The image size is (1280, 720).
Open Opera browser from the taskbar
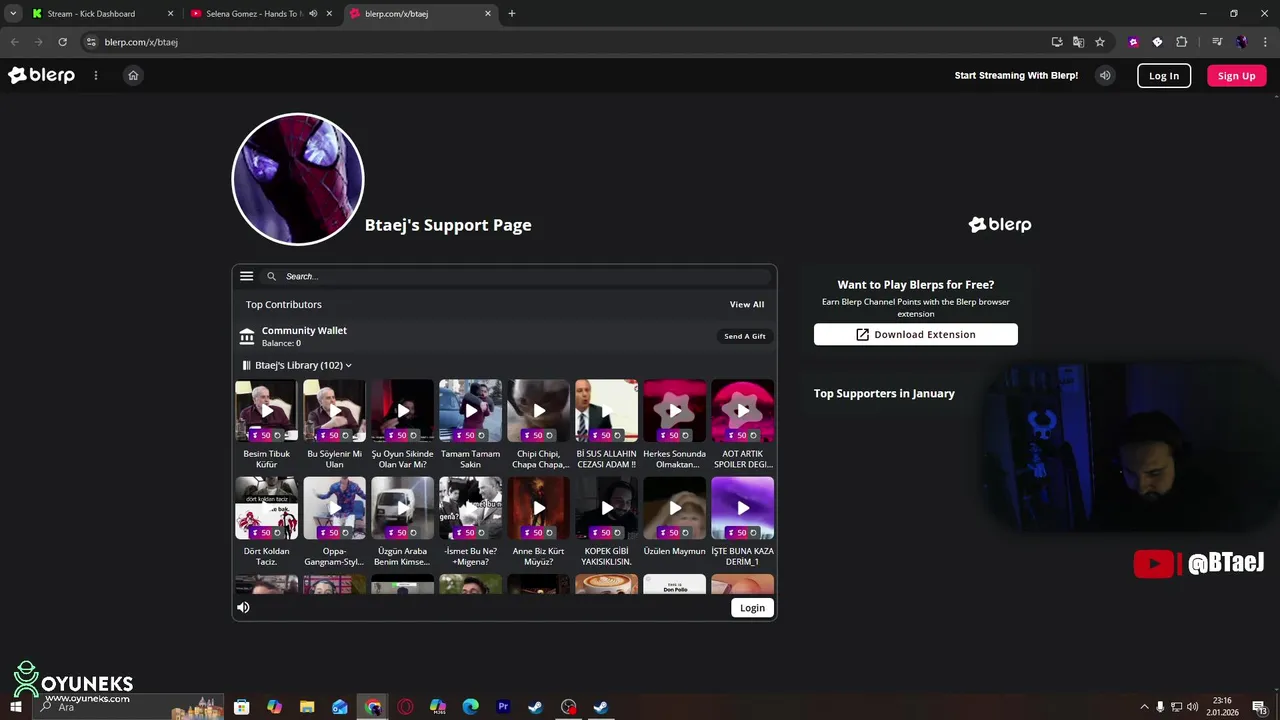click(405, 707)
